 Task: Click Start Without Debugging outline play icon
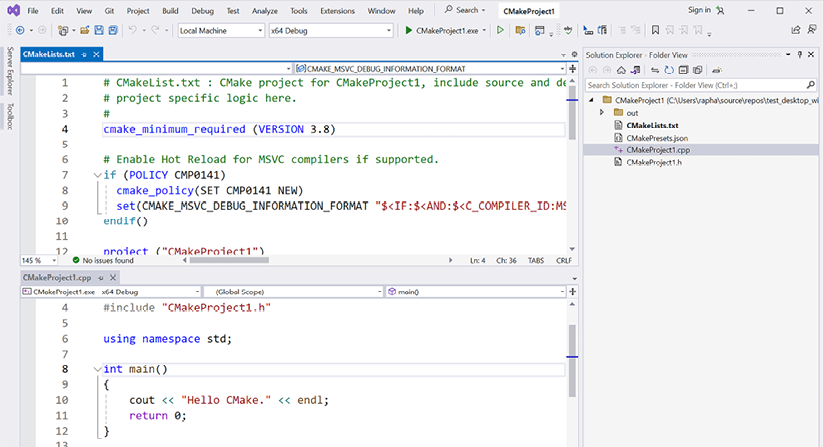[500, 30]
